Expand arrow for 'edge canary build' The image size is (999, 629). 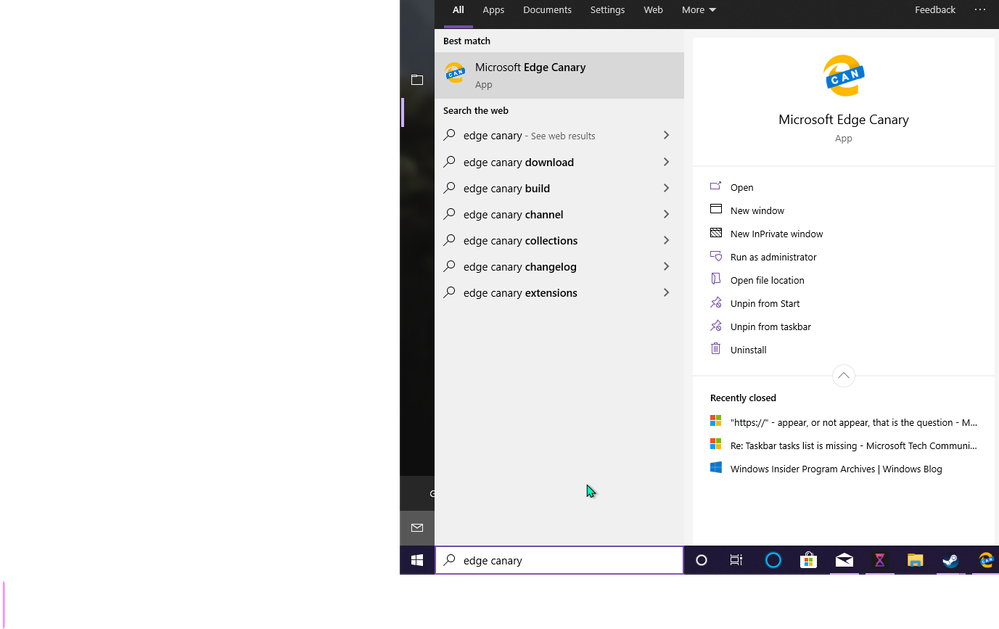click(x=666, y=188)
